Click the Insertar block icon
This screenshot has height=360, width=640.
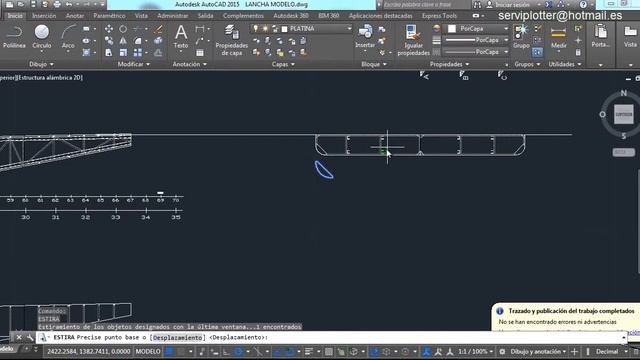(365, 36)
